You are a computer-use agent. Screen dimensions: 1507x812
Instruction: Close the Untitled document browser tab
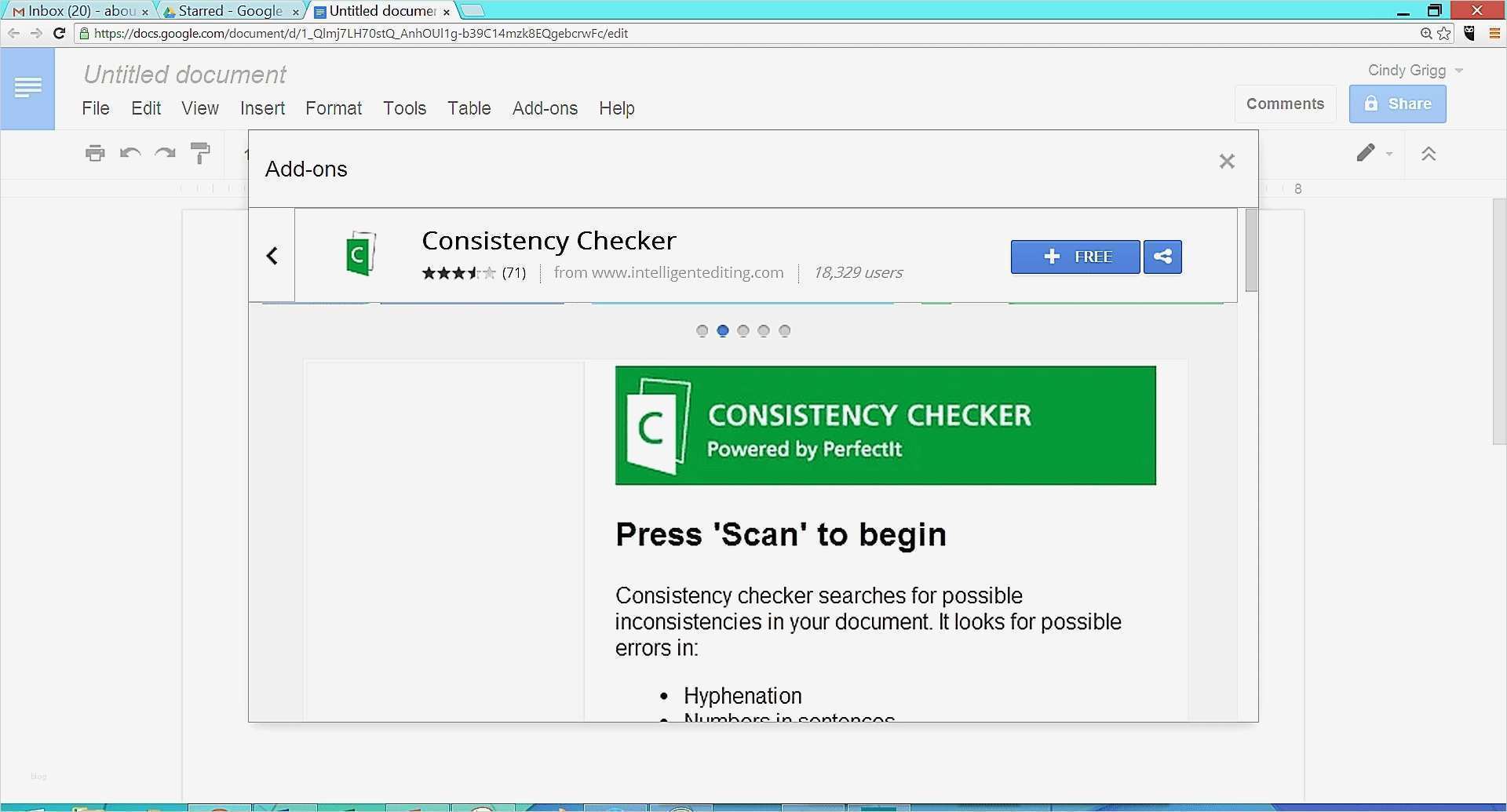(447, 12)
